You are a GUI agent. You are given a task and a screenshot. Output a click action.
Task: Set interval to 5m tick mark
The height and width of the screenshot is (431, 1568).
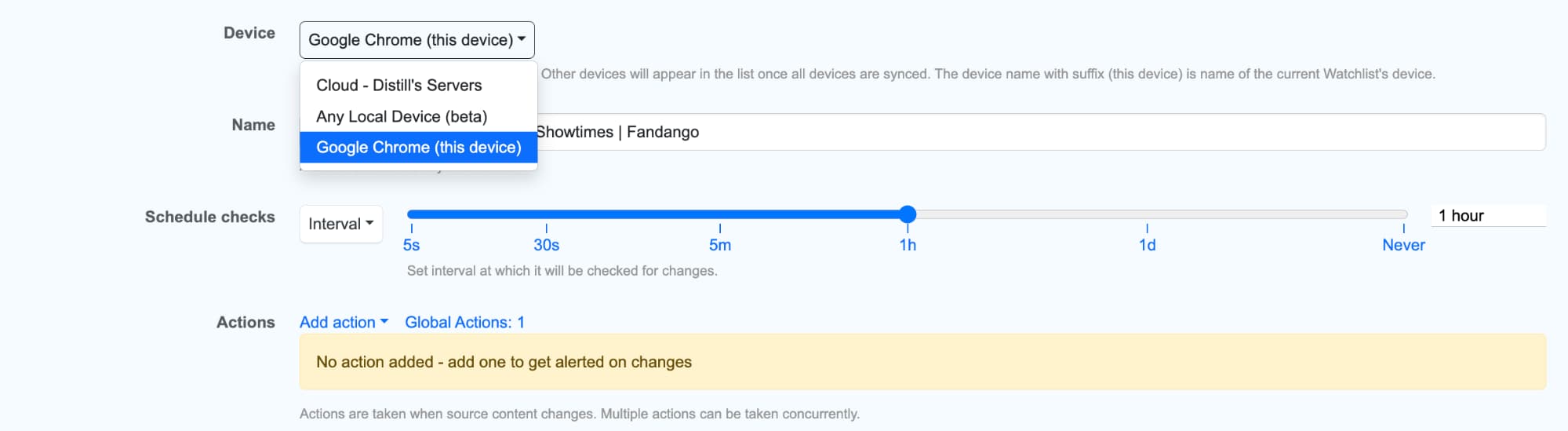719,244
